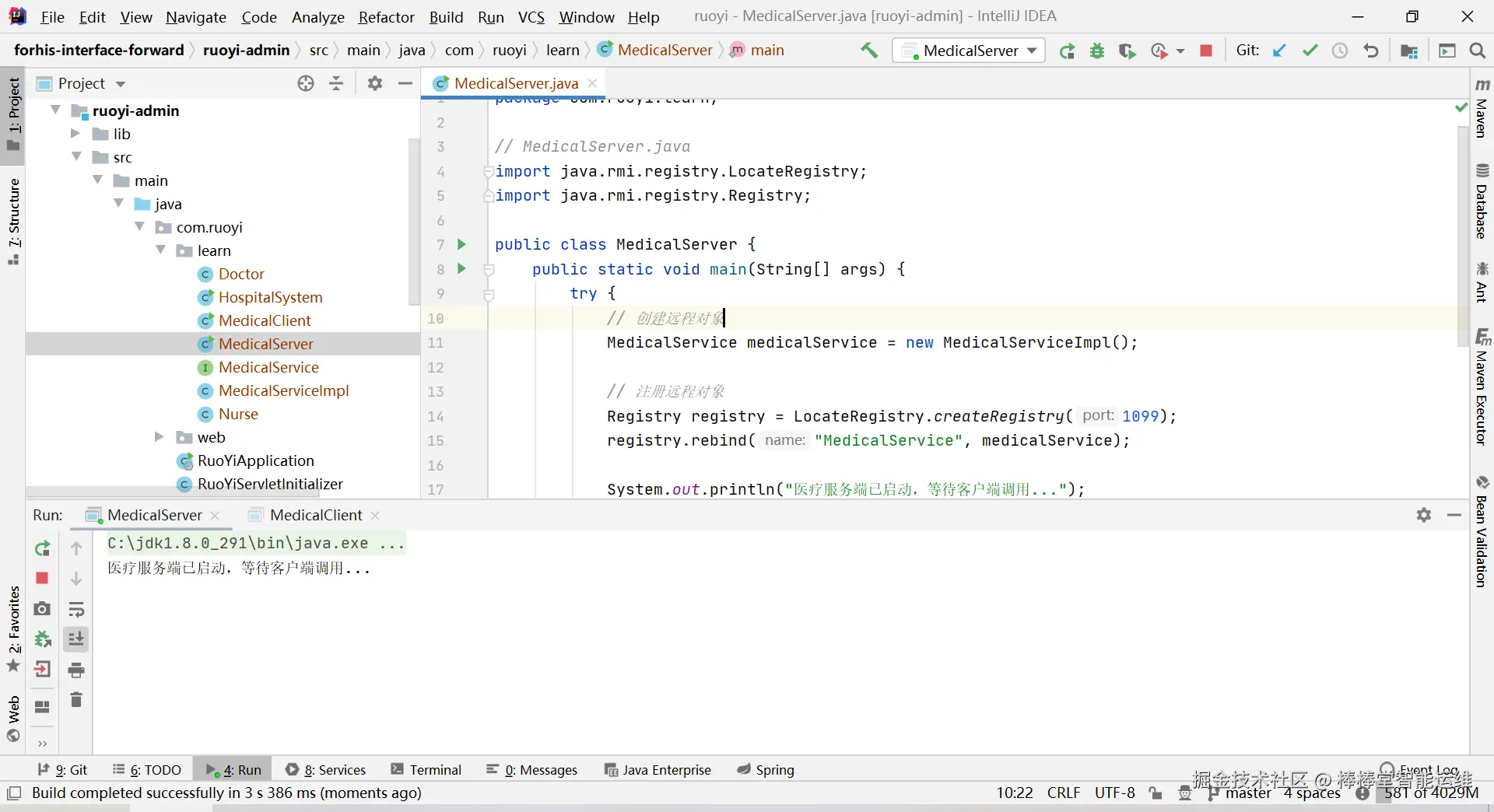Click the Debug bug icon in toolbar

coord(1097,51)
